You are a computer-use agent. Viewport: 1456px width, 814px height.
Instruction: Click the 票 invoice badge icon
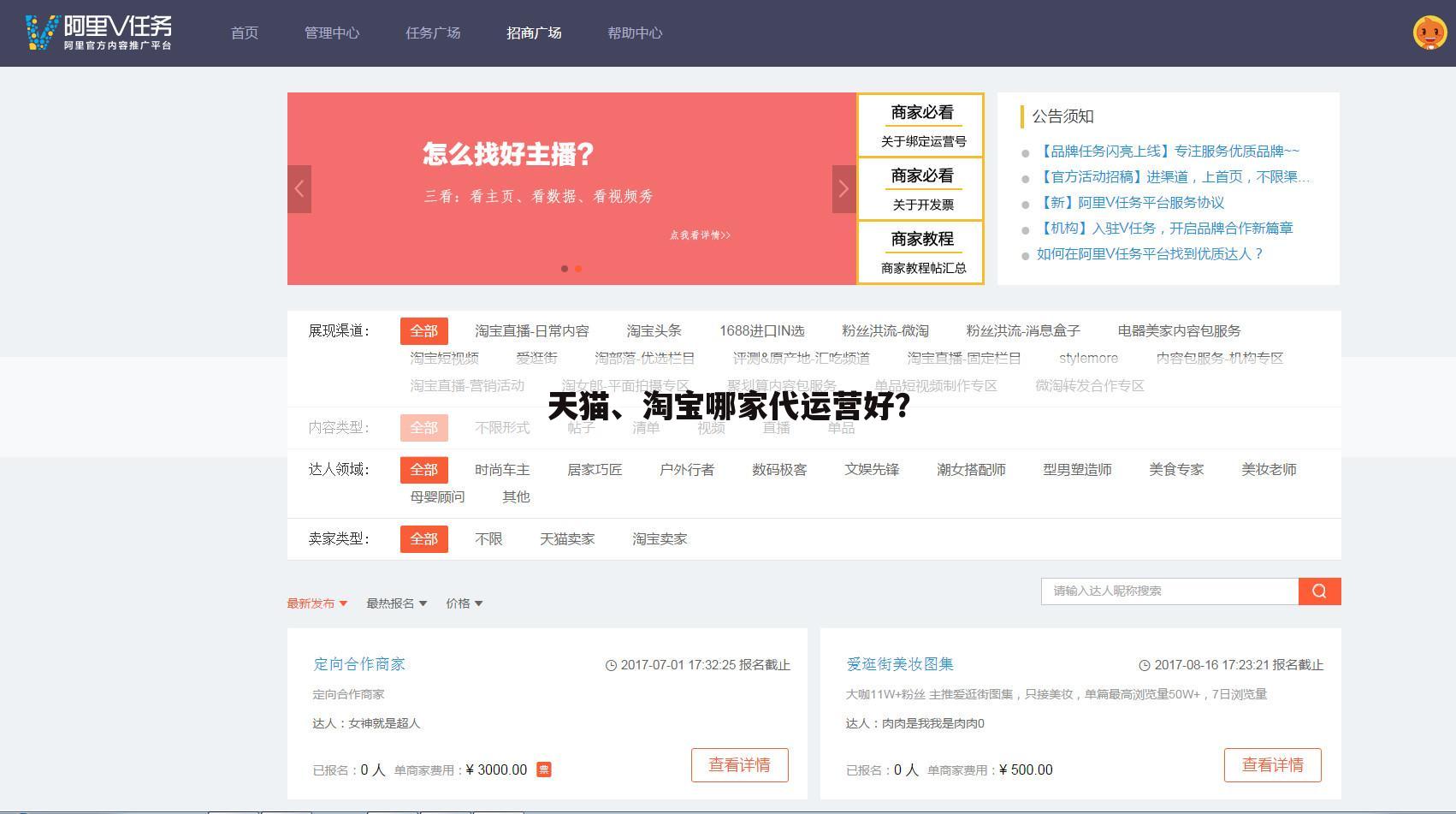544,769
